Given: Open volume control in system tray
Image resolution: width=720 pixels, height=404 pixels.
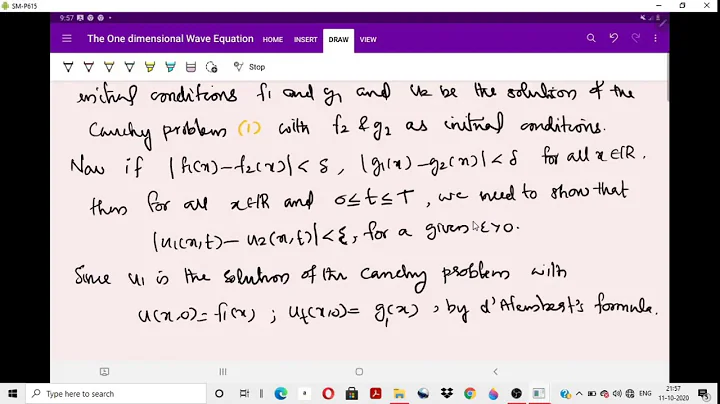Looking at the screenshot, I should point(617,393).
